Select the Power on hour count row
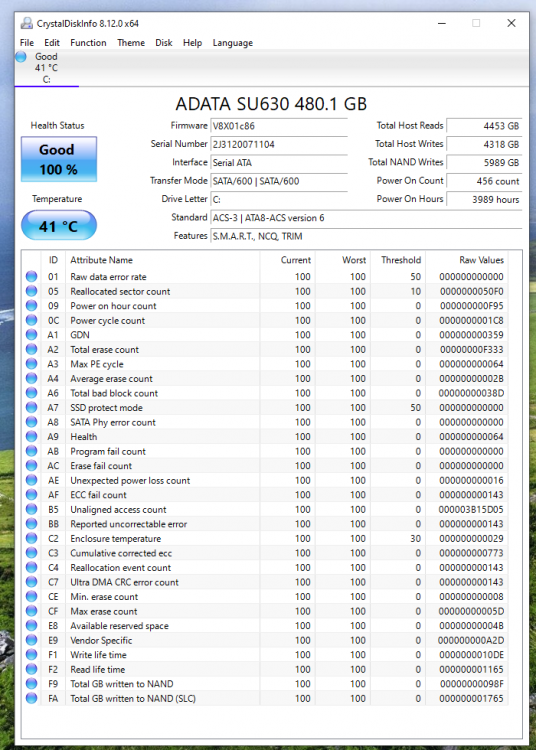This screenshot has height=750, width=536. tap(265, 306)
